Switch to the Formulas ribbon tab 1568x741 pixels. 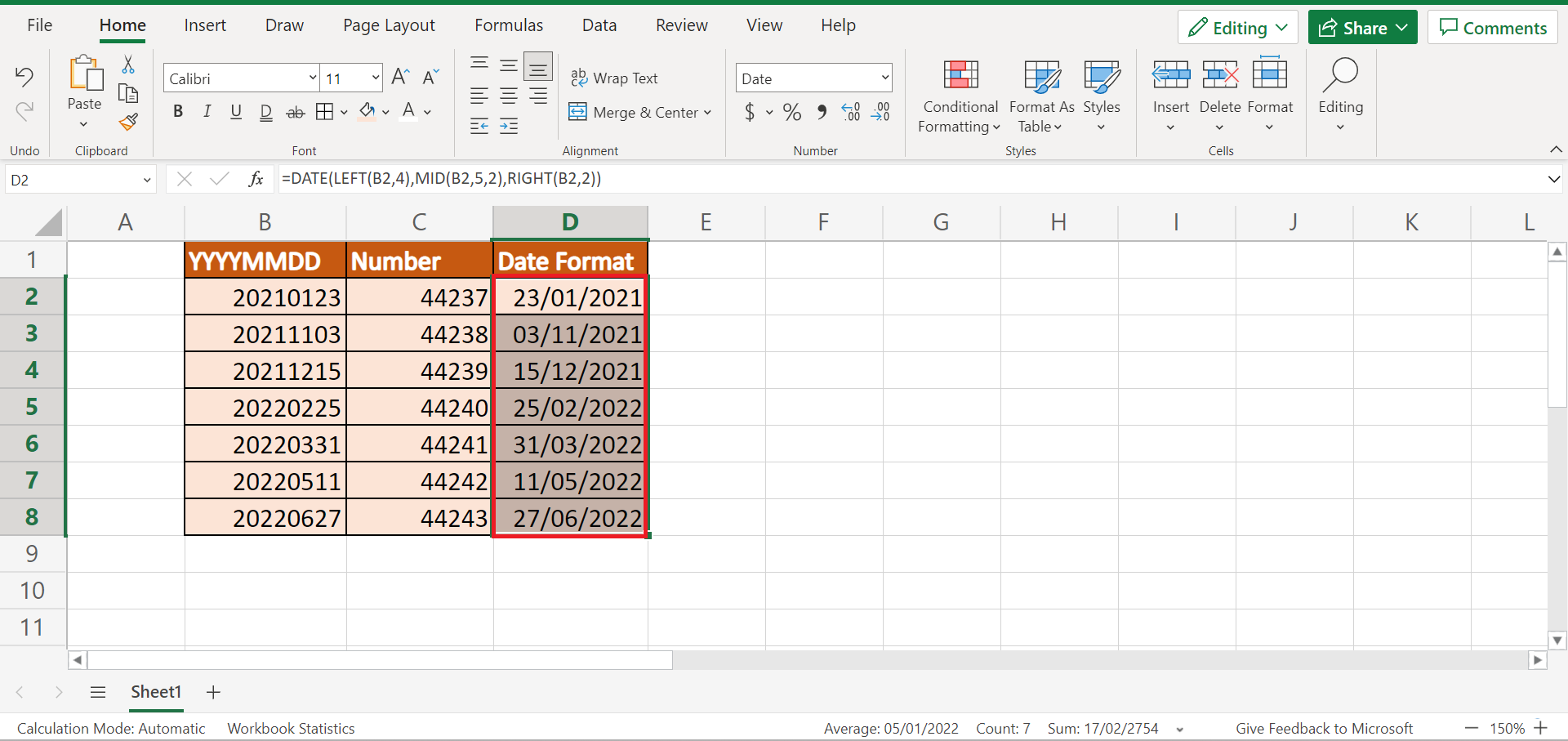click(508, 25)
